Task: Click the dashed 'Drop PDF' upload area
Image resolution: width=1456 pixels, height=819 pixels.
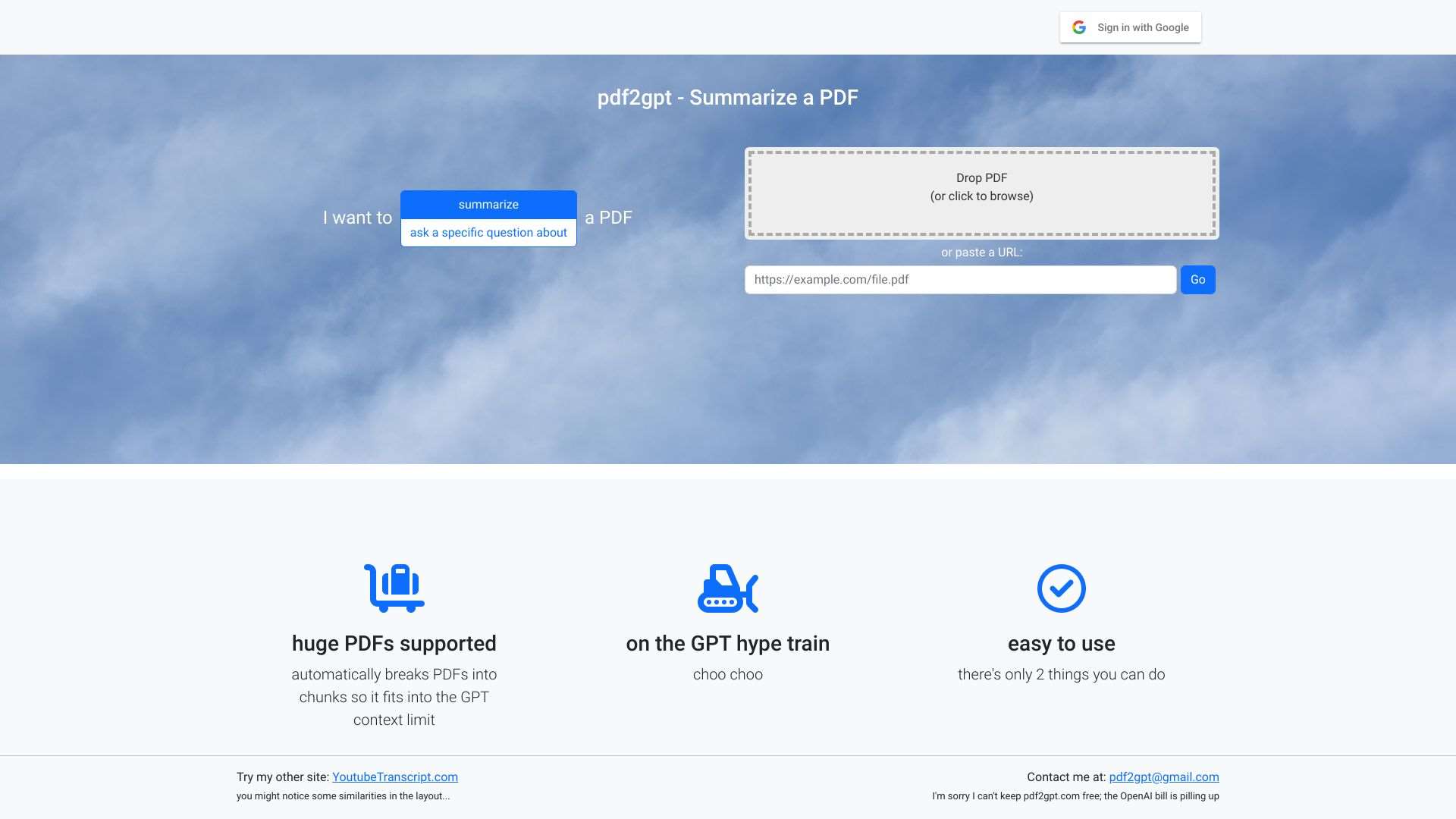Action: click(x=981, y=193)
